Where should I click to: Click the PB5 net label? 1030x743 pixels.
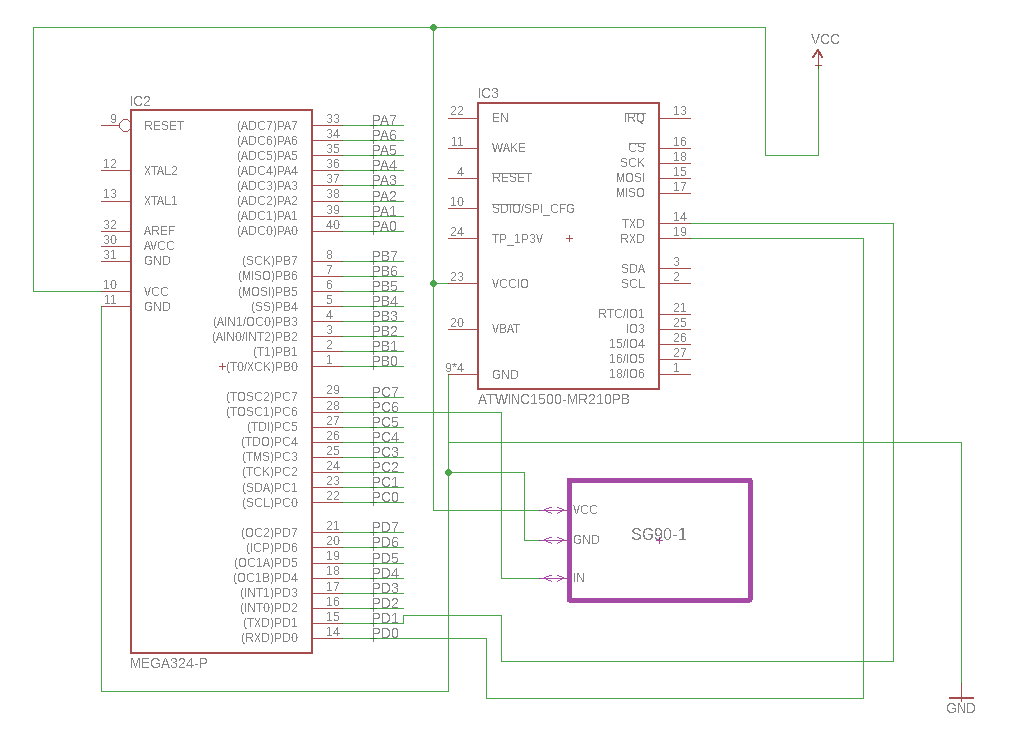(x=385, y=286)
